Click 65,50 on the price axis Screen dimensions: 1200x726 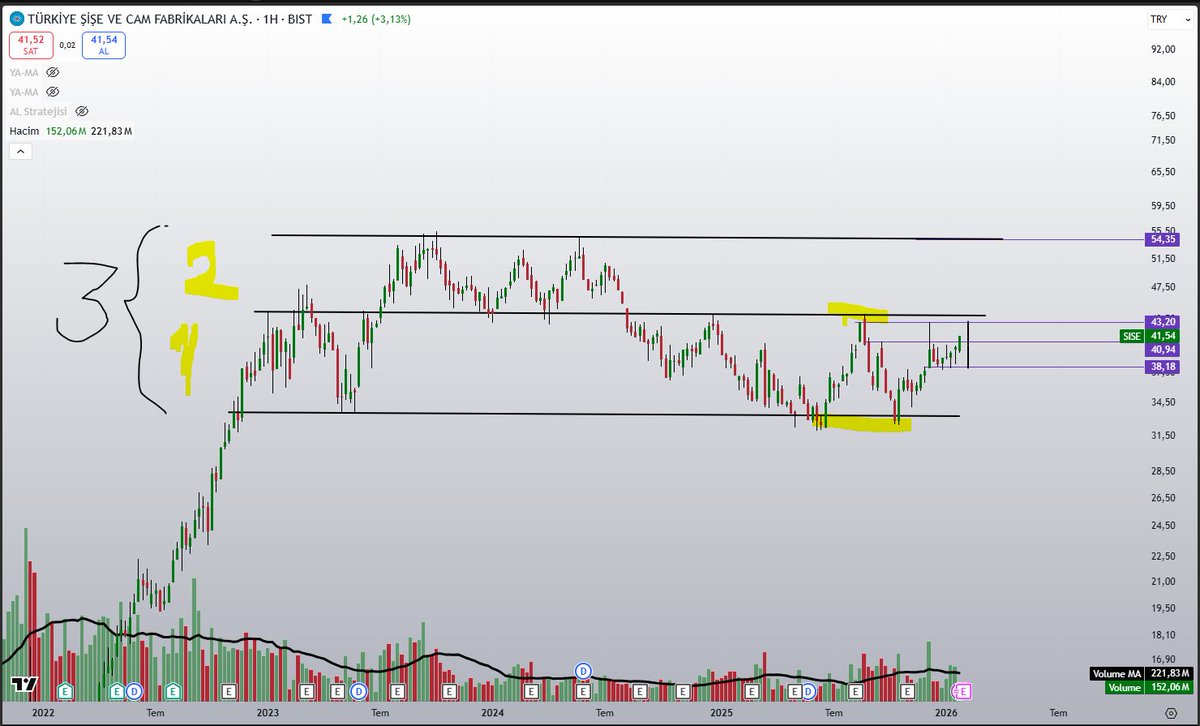1162,172
